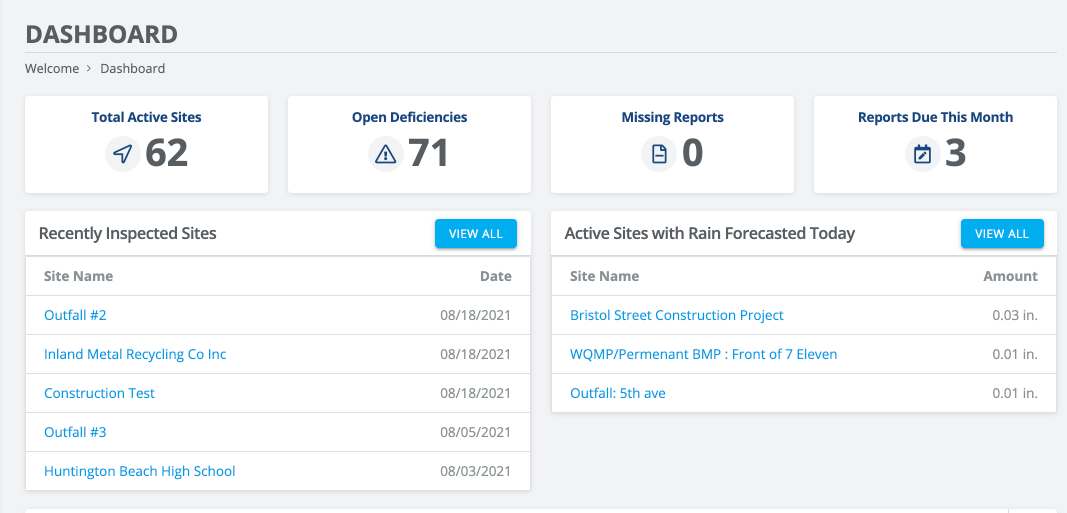Click the Missing Reports document icon
This screenshot has width=1067, height=513.
pyautogui.click(x=659, y=154)
